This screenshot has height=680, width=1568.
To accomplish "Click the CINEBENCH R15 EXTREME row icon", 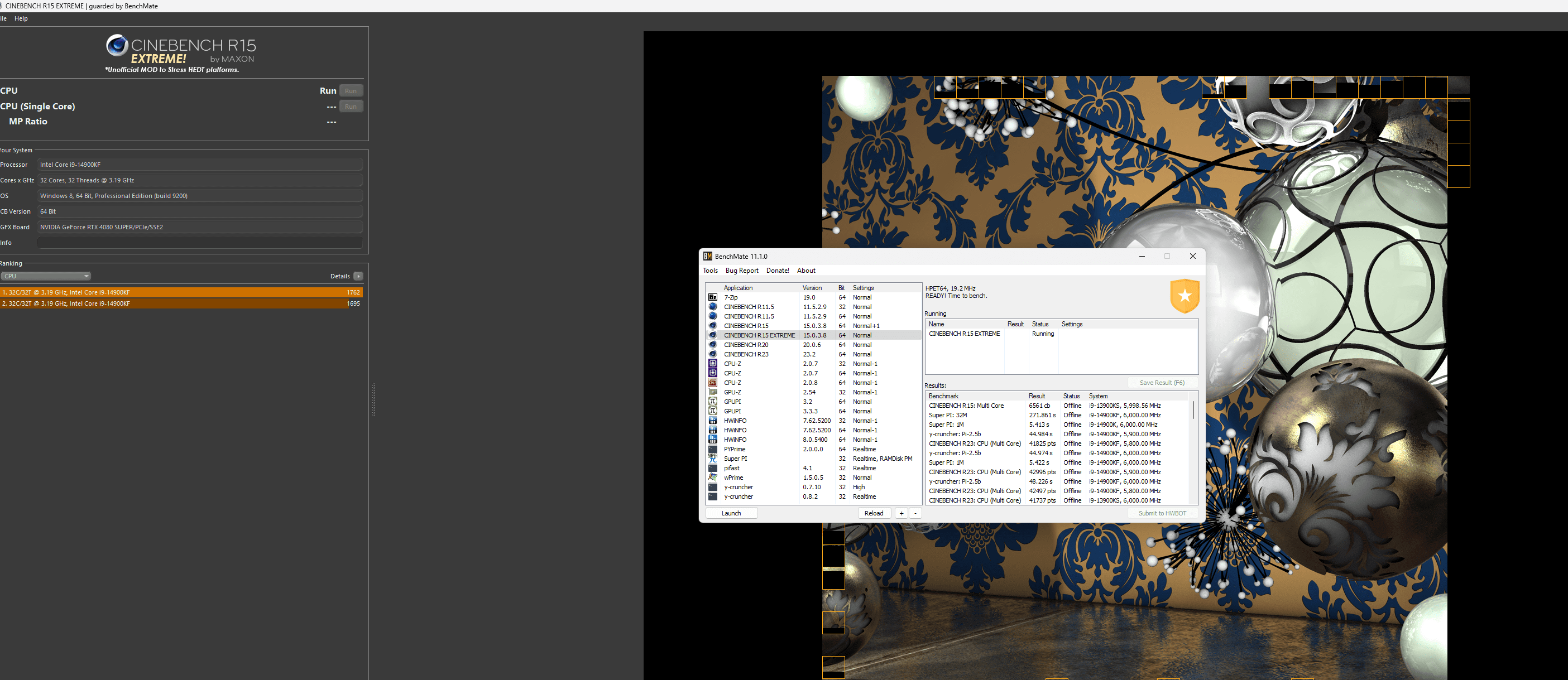I will point(713,335).
